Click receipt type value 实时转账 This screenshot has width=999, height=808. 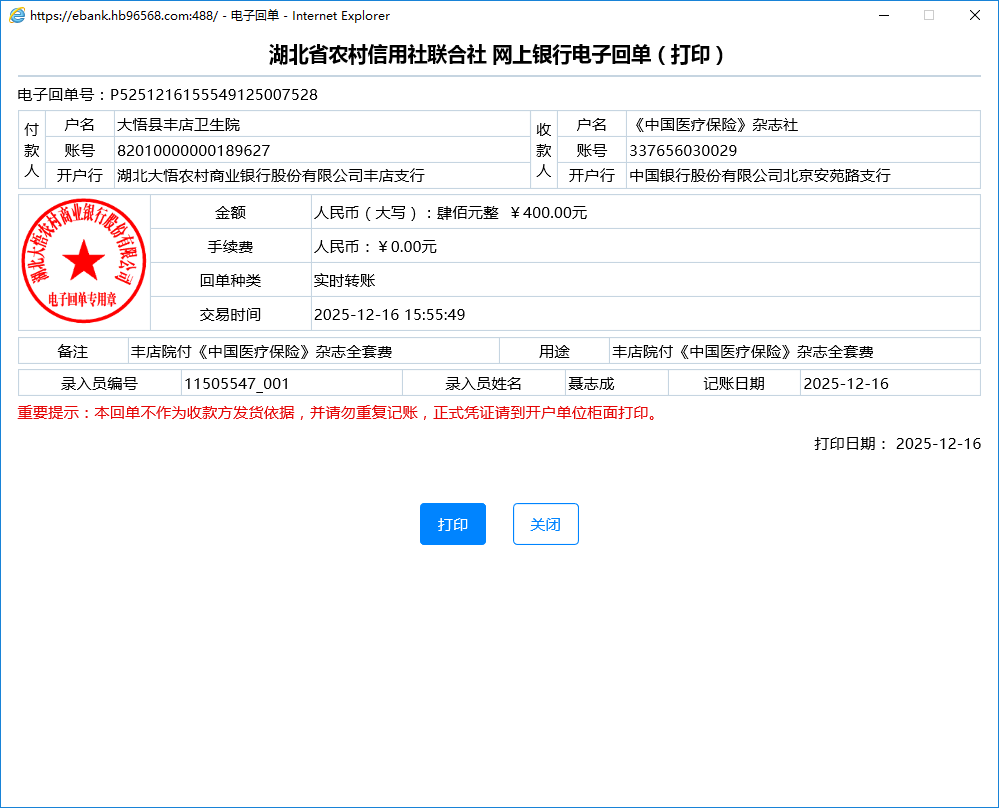[x=344, y=281]
